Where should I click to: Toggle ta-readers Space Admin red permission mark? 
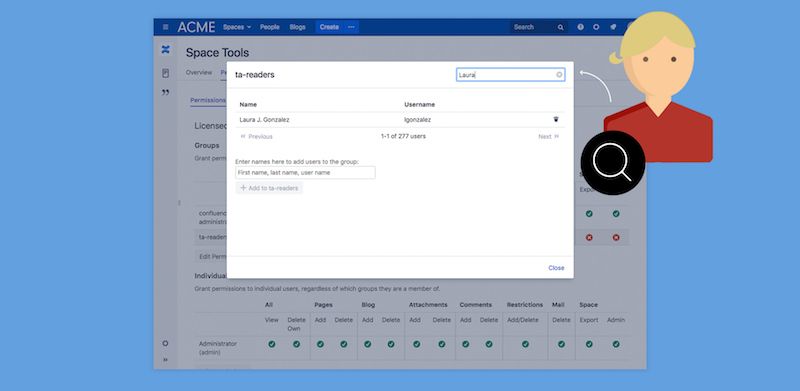[616, 237]
